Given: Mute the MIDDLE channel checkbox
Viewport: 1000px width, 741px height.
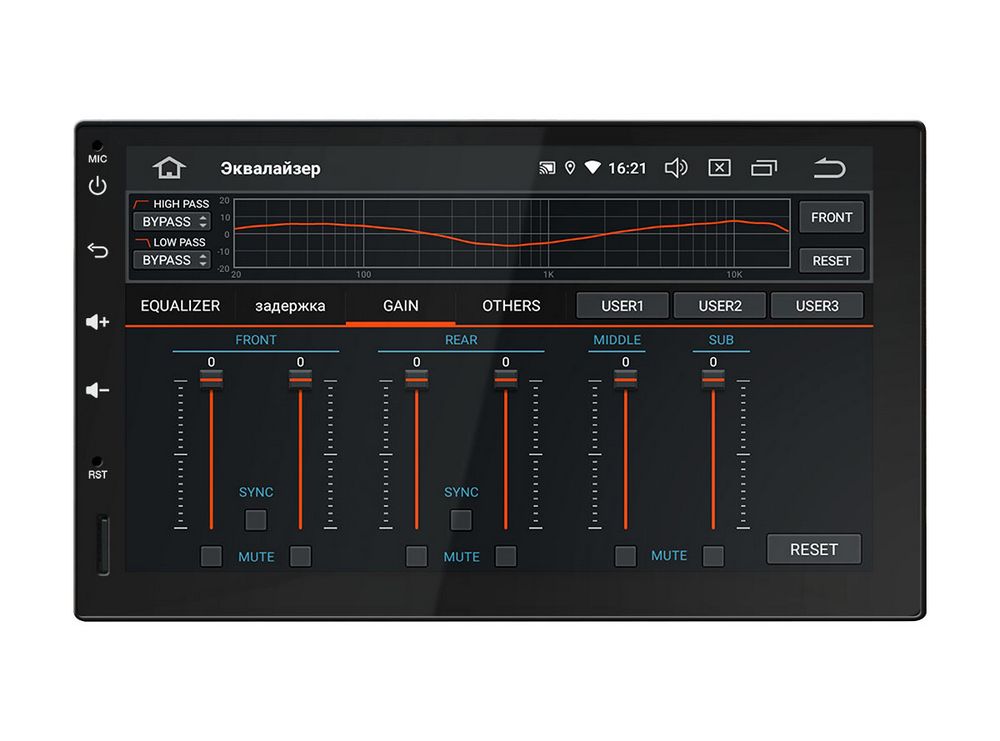Looking at the screenshot, I should [625, 556].
